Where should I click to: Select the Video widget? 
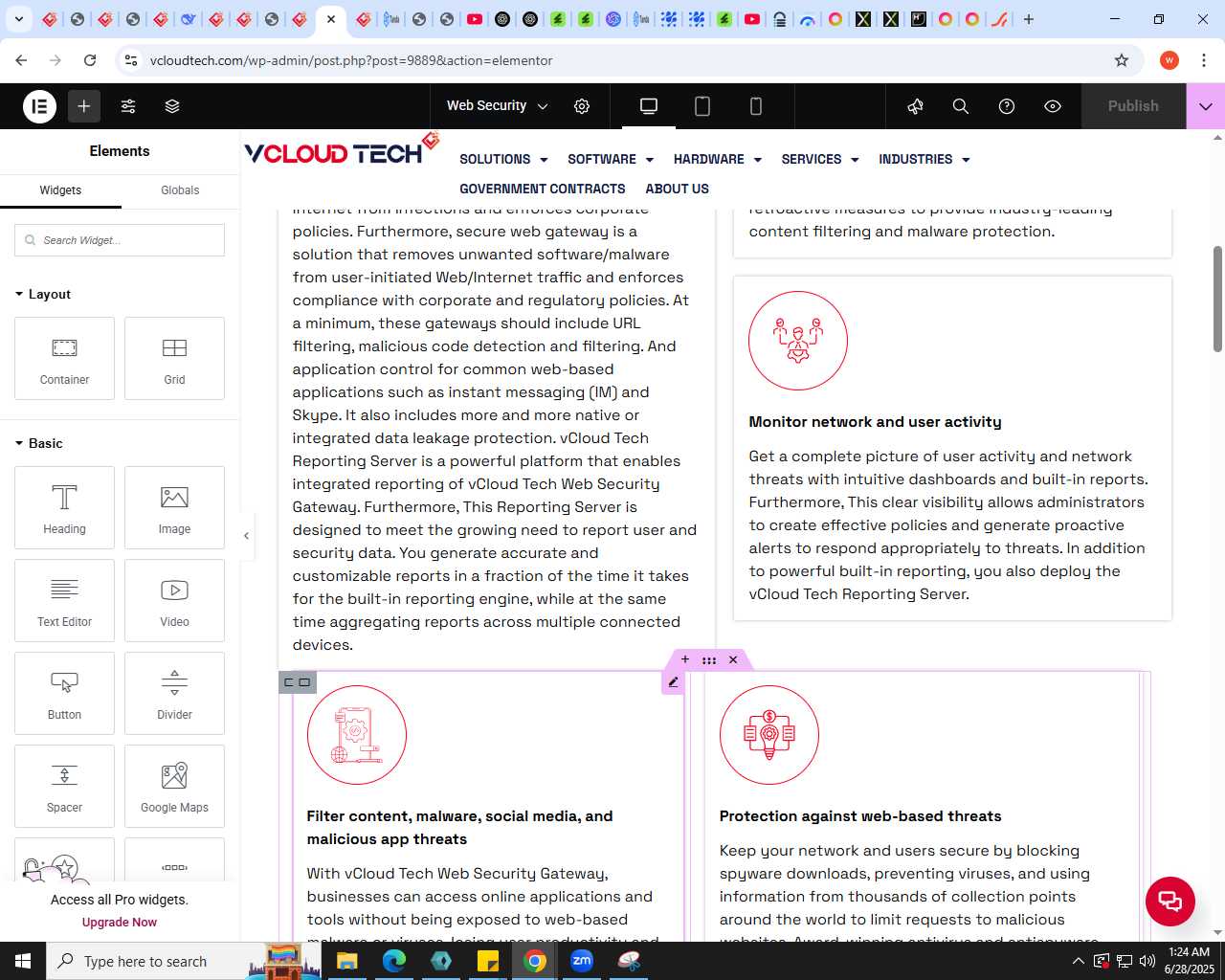tap(174, 600)
